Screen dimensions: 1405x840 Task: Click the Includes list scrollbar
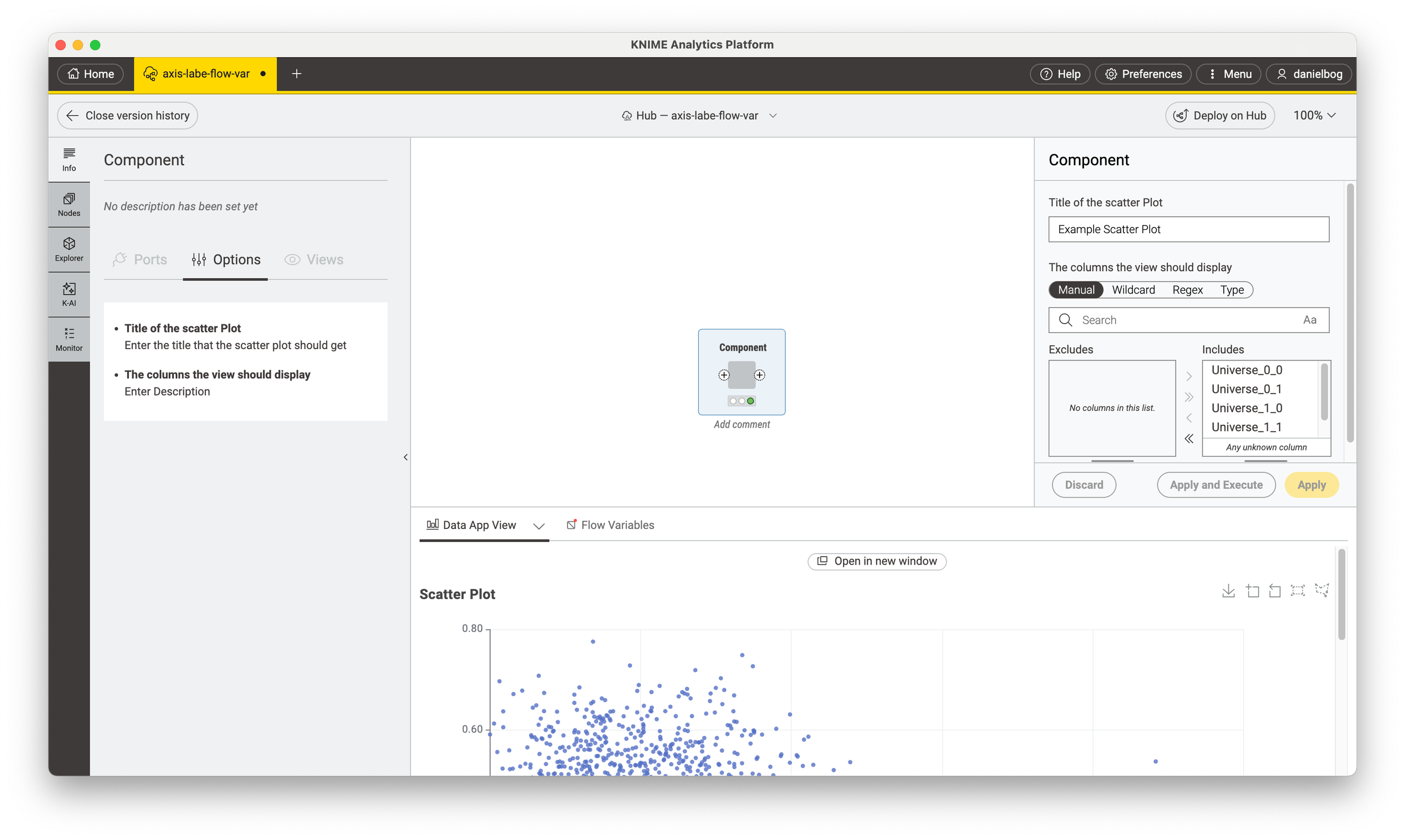coord(1324,392)
